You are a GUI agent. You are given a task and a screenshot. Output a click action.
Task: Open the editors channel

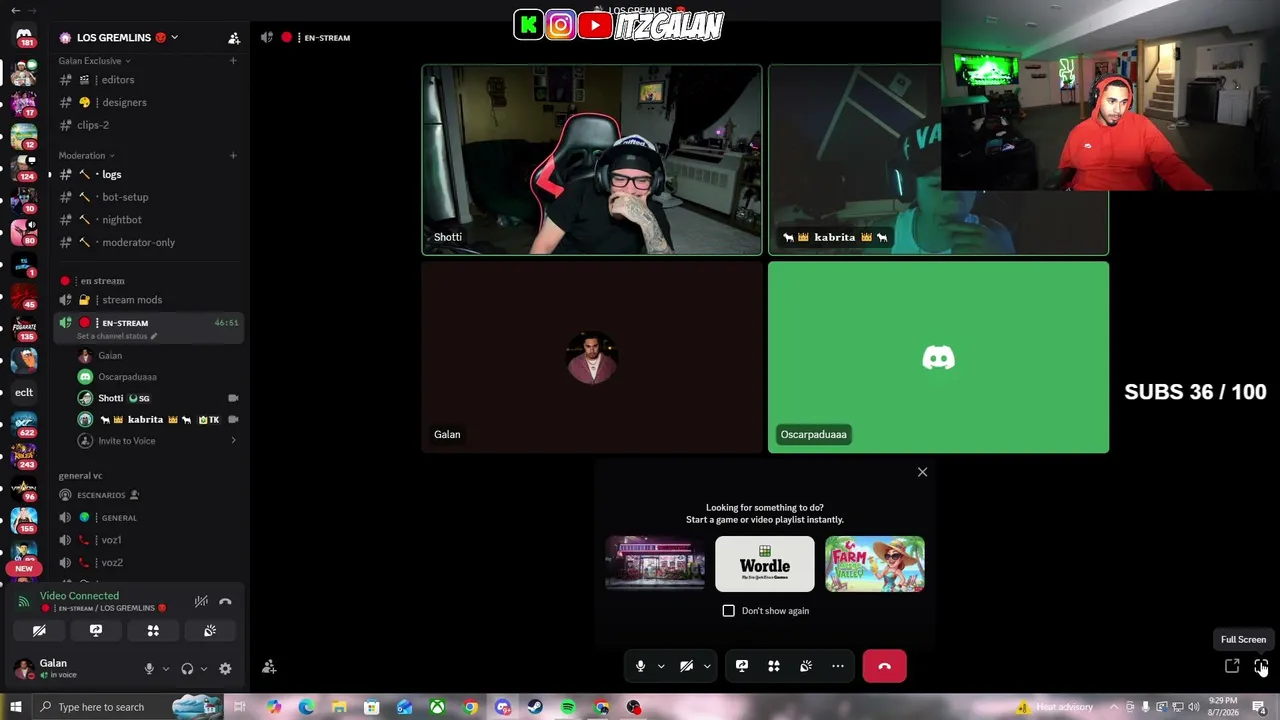coord(148,80)
